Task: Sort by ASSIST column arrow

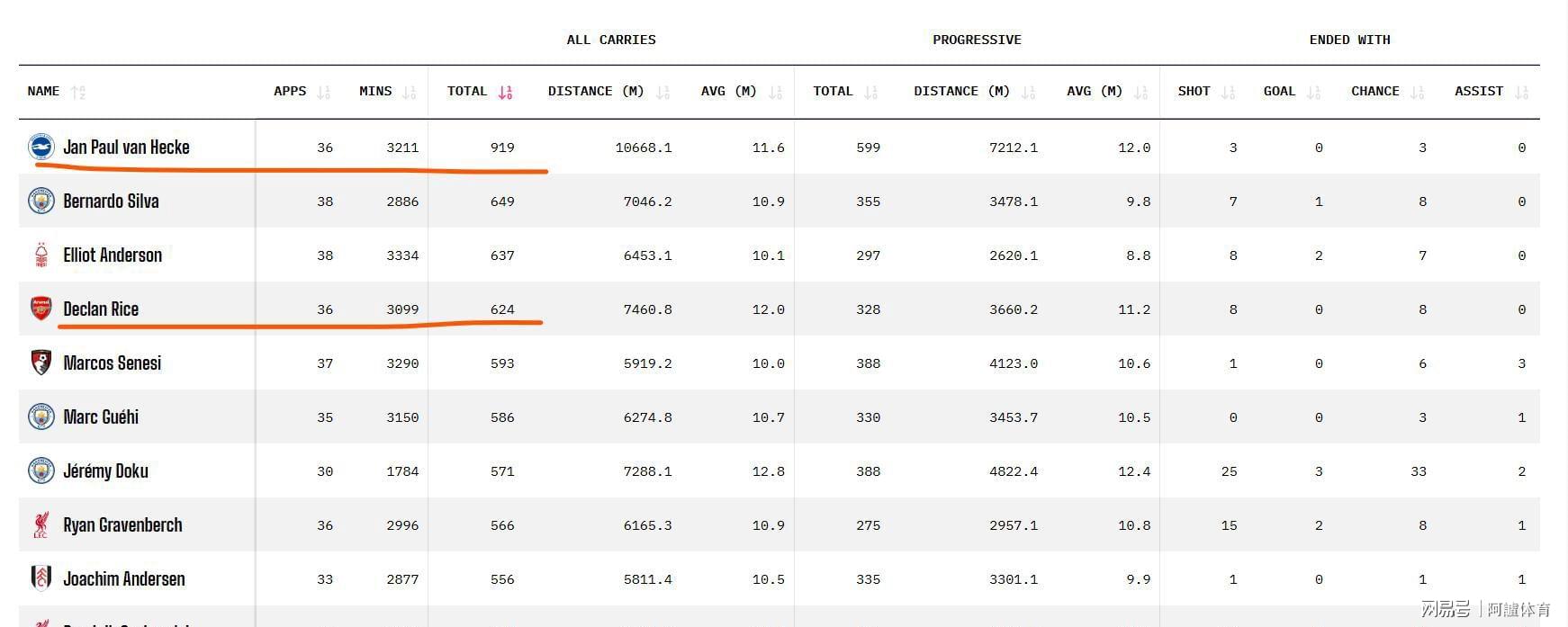Action: coord(1522,92)
